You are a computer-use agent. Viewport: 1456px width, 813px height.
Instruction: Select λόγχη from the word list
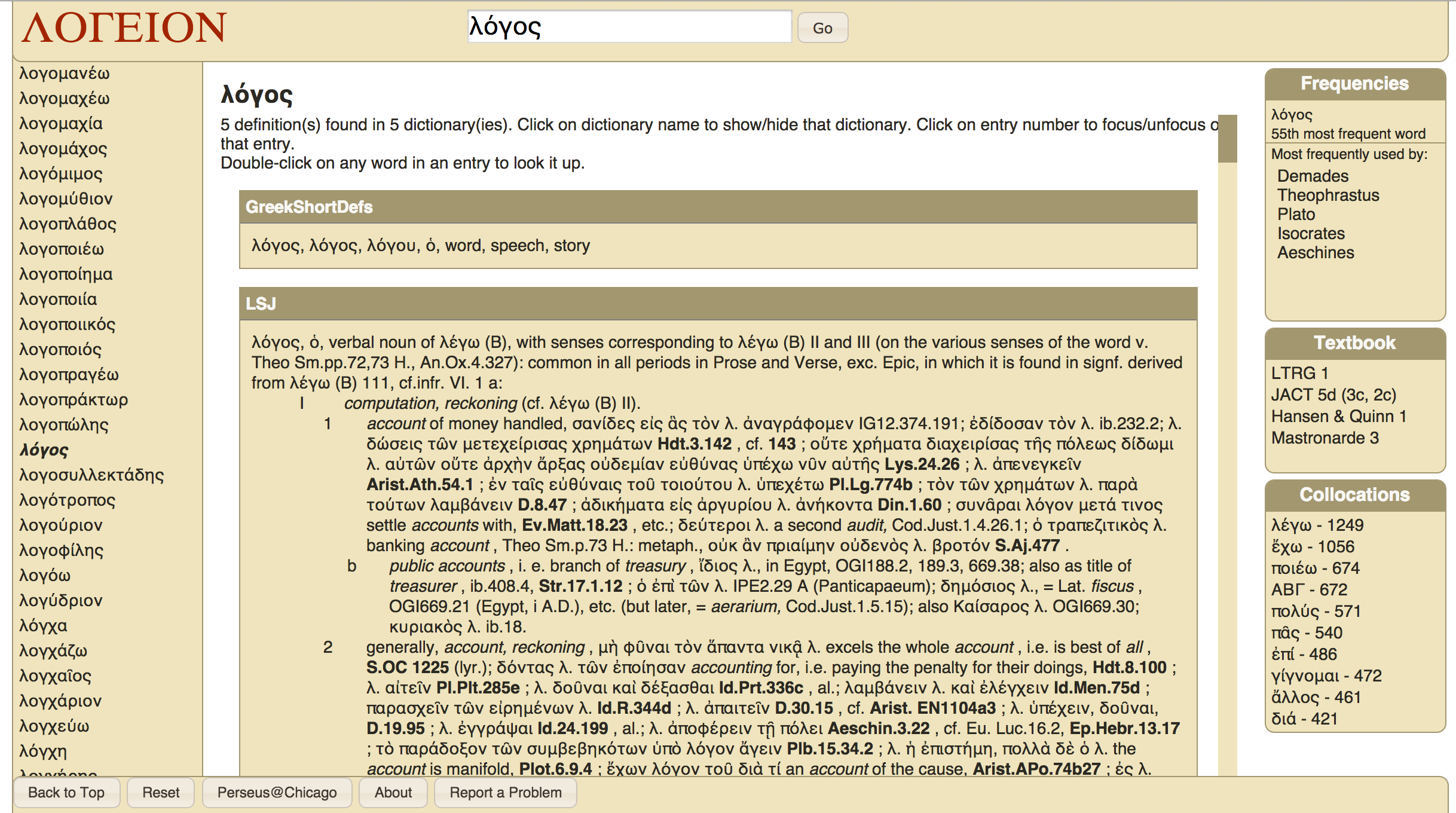pos(43,751)
